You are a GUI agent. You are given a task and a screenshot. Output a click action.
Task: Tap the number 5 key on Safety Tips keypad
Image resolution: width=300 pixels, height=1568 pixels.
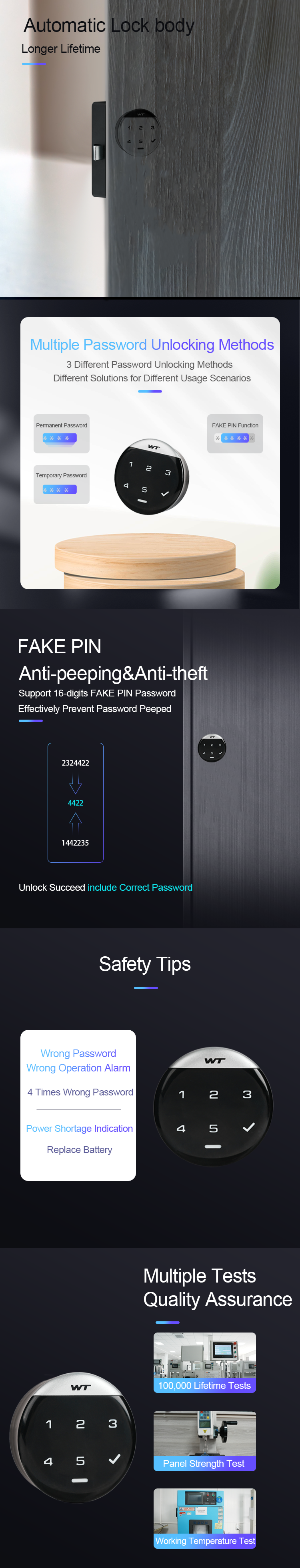pos(214,1128)
